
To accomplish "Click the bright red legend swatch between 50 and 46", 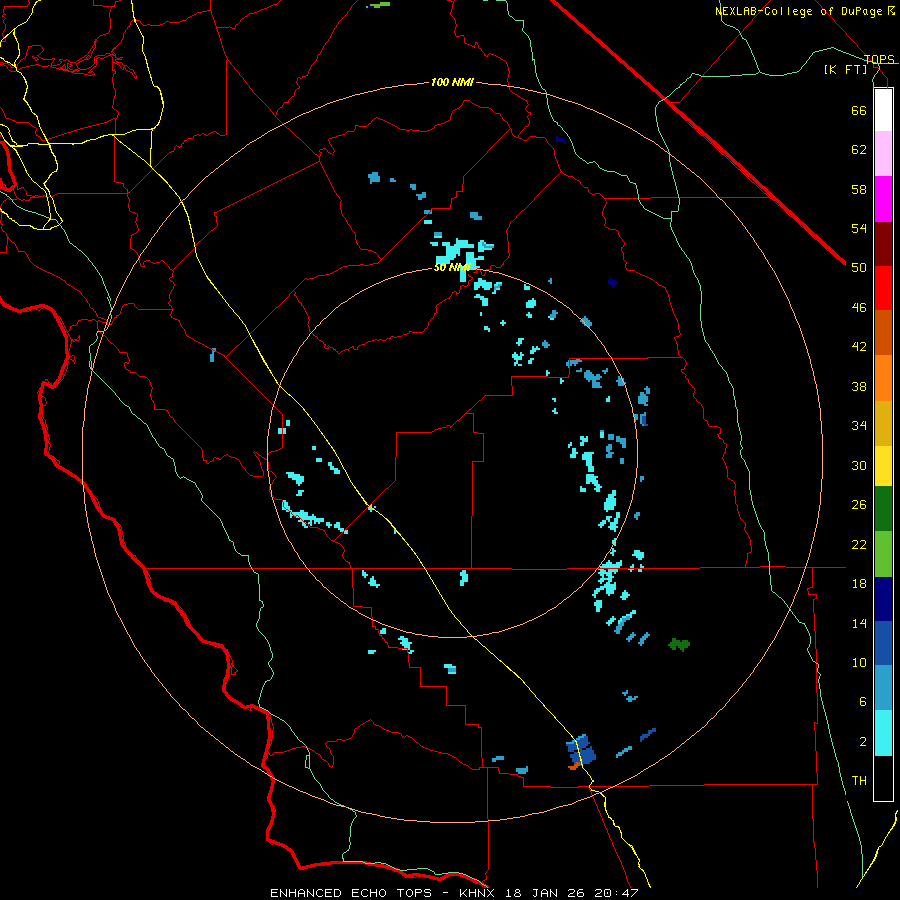I will [883, 288].
